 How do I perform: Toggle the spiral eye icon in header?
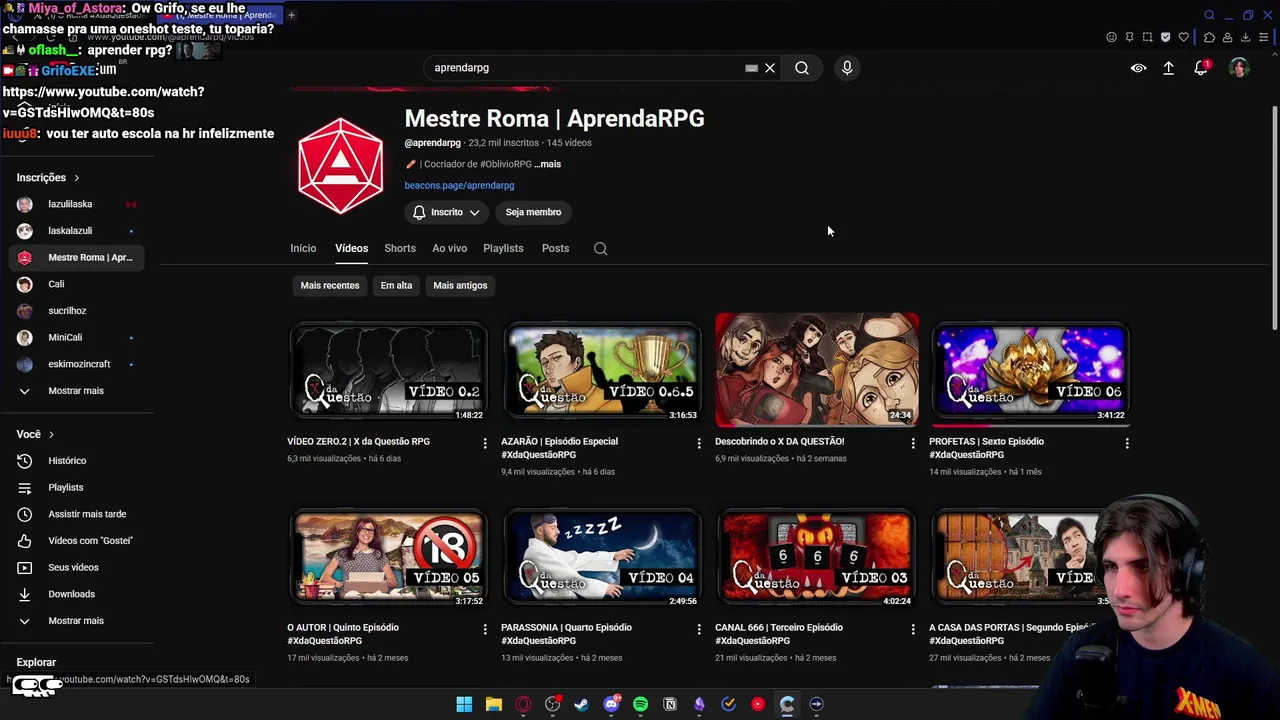coord(1138,68)
